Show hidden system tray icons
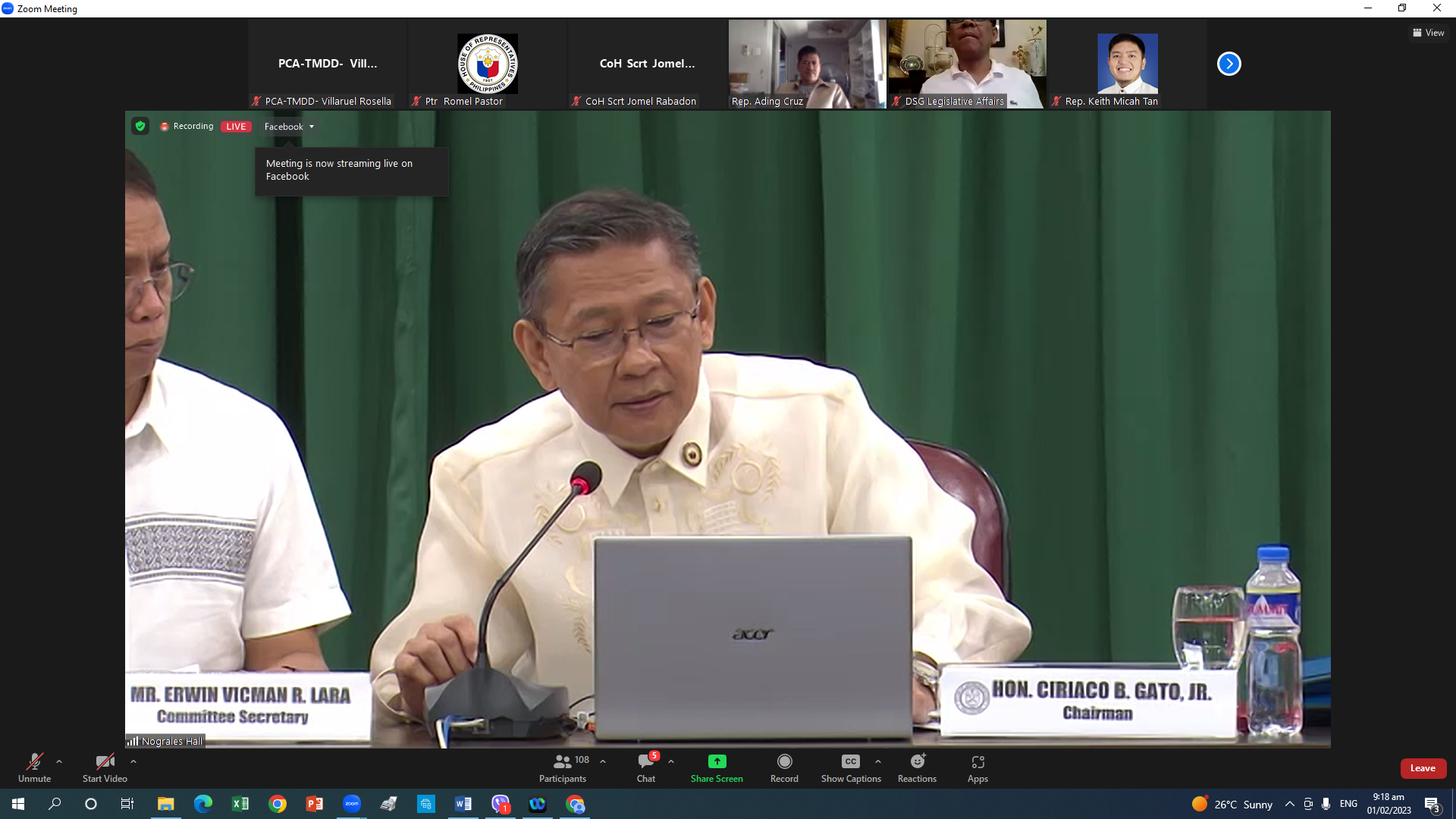Image resolution: width=1456 pixels, height=819 pixels. (1289, 804)
